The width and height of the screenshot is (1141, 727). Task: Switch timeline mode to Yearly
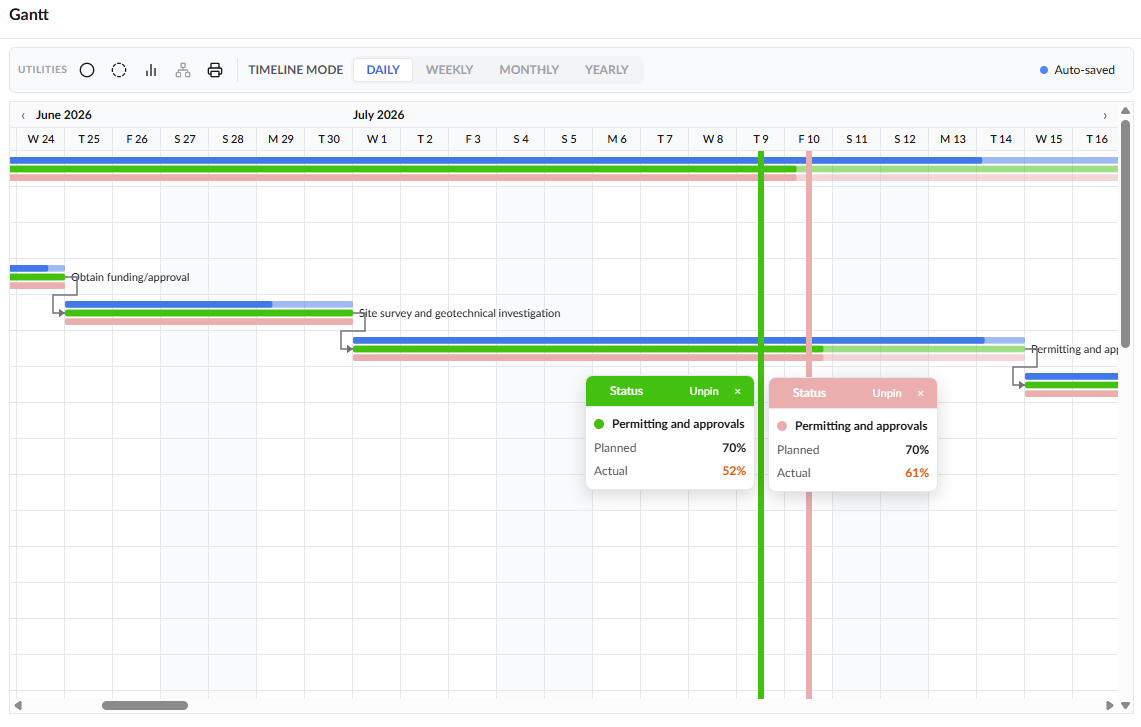point(606,70)
